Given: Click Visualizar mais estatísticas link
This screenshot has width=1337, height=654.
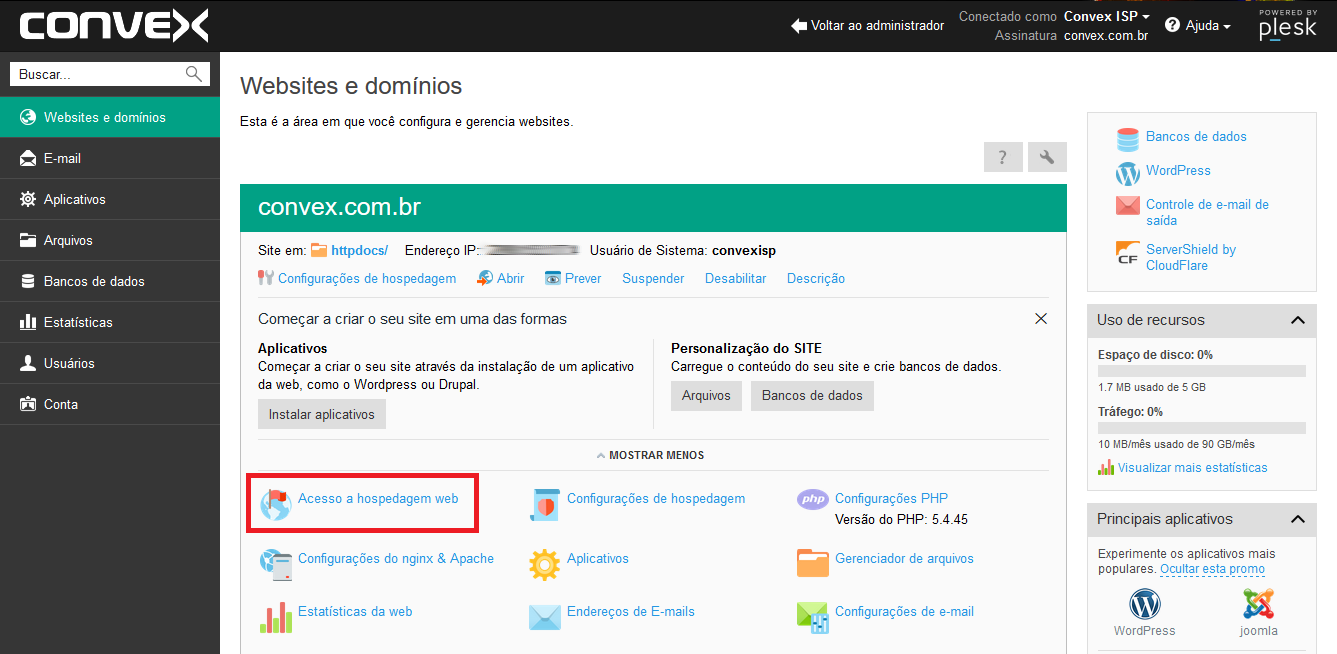Looking at the screenshot, I should click(x=1192, y=467).
